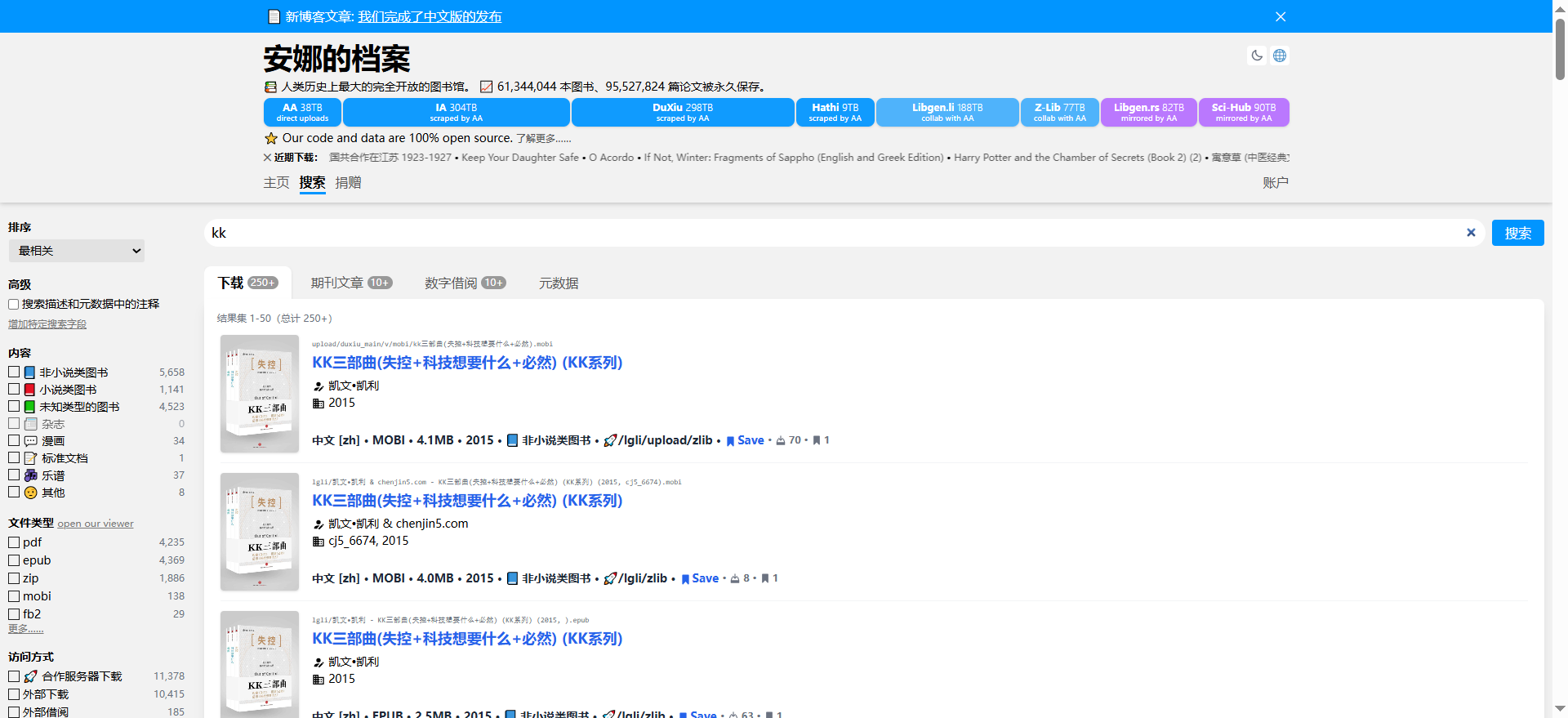Viewport: 1568px width, 718px height.
Task: Open the language globe icon
Action: tap(1280, 56)
